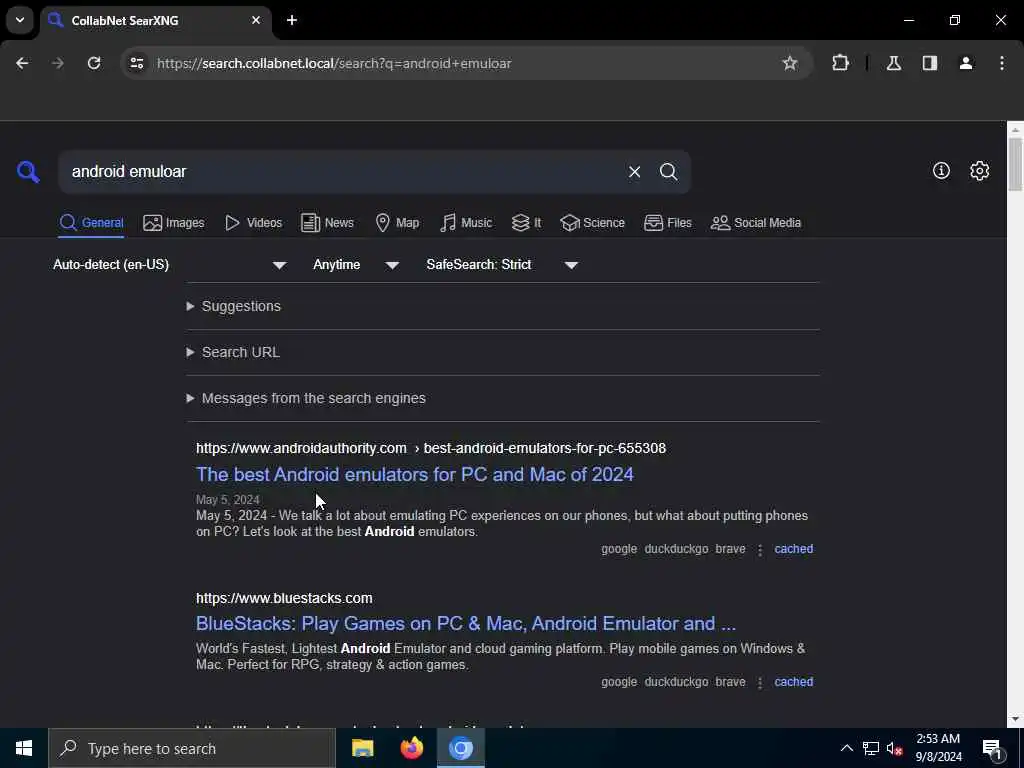Open options menu for androidauthority result
Screen dimensions: 1024x768
[x=760, y=550]
